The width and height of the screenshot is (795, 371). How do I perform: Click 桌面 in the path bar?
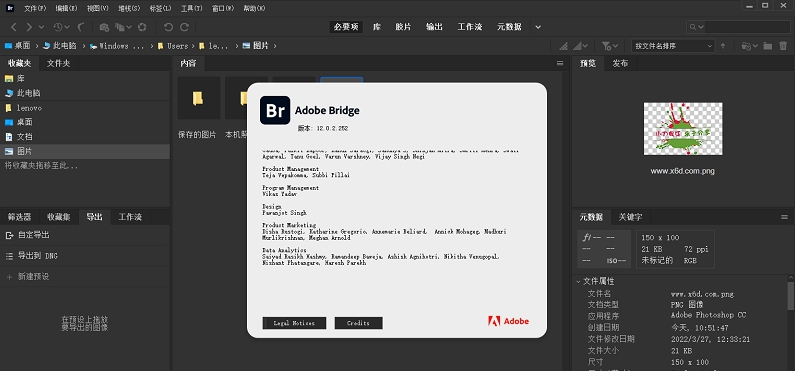(x=22, y=46)
